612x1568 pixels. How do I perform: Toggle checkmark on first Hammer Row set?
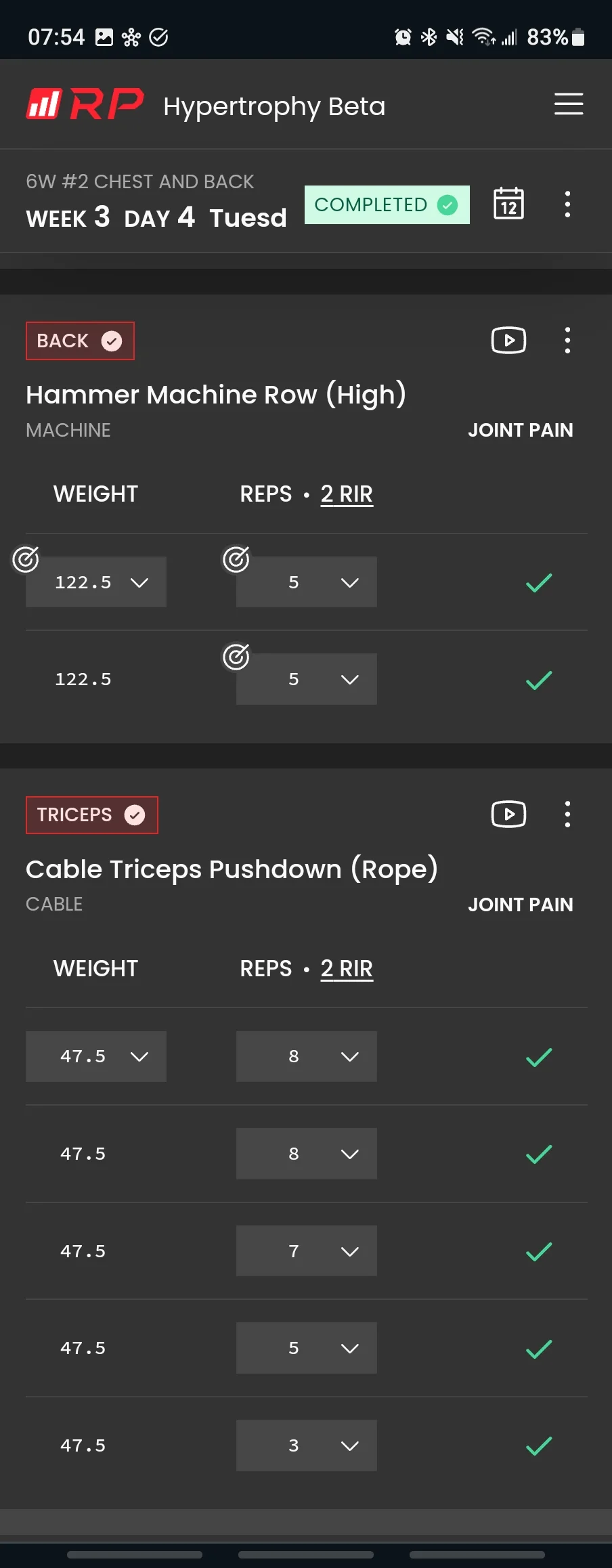point(539,582)
